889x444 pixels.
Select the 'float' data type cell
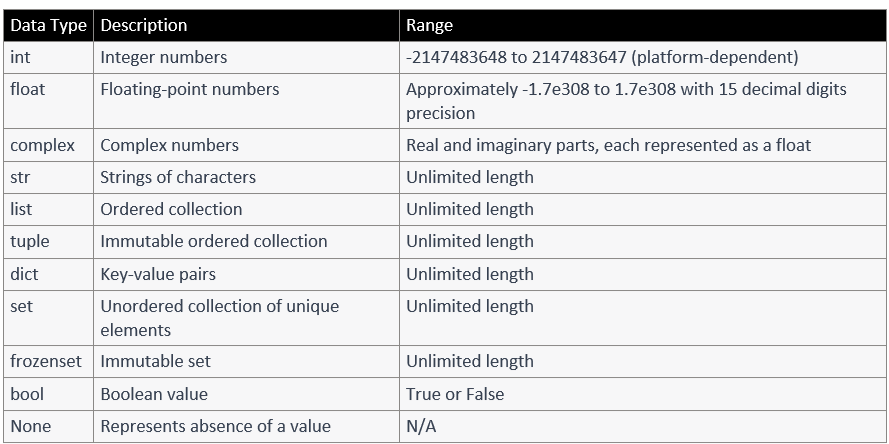click(48, 101)
